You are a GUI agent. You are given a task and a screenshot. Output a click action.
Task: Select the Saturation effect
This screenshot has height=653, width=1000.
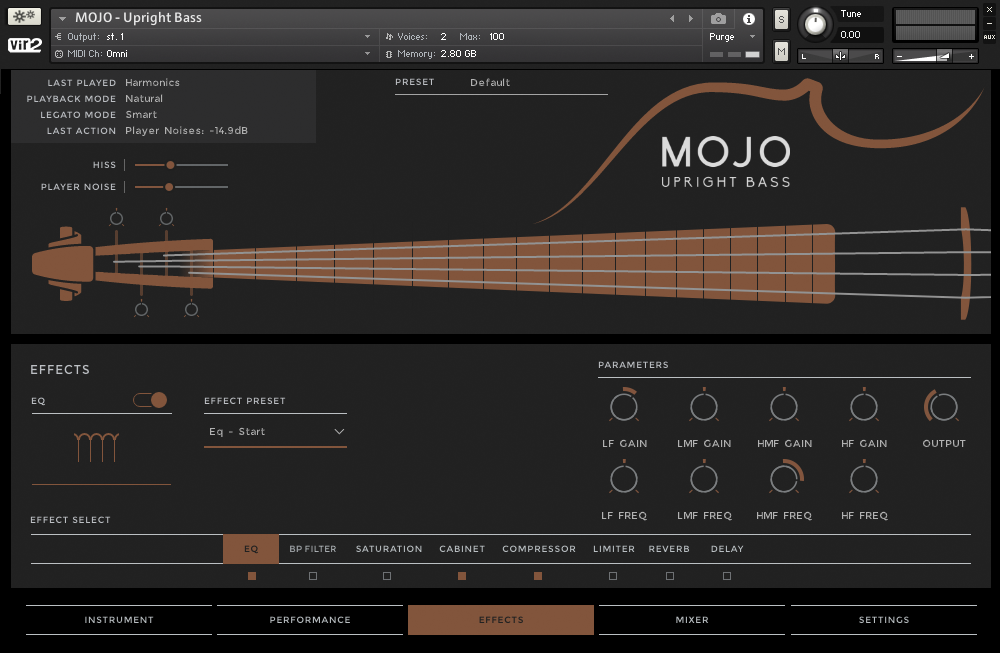(389, 549)
